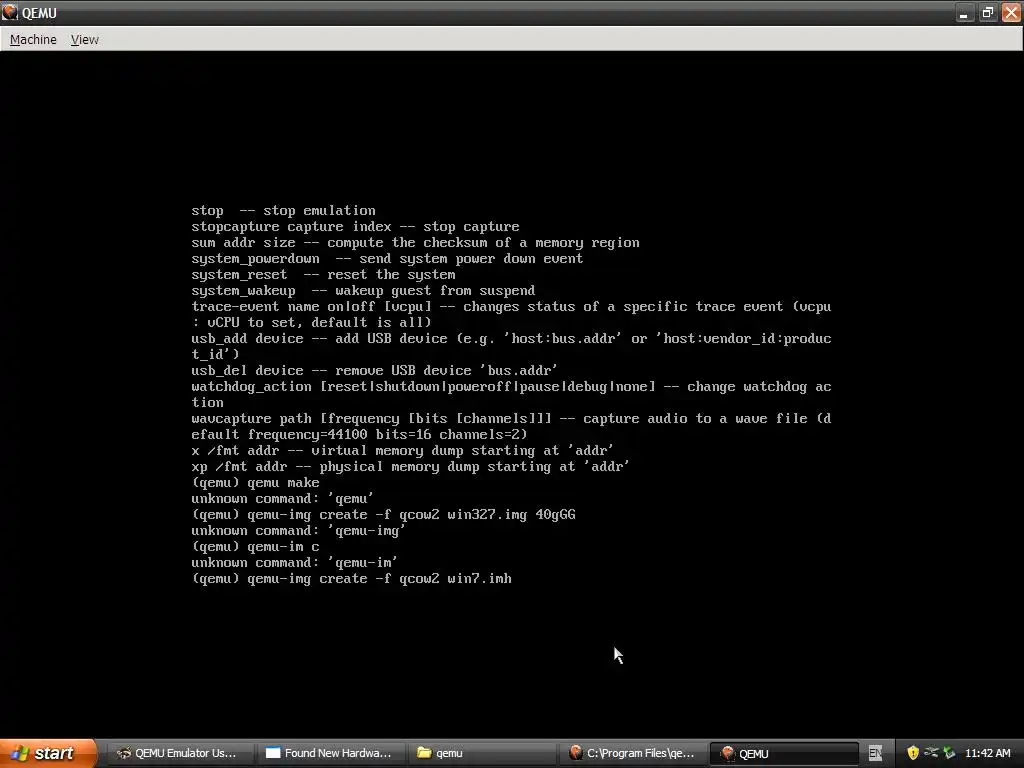Click the 'sum addr size' help line

(x=415, y=242)
